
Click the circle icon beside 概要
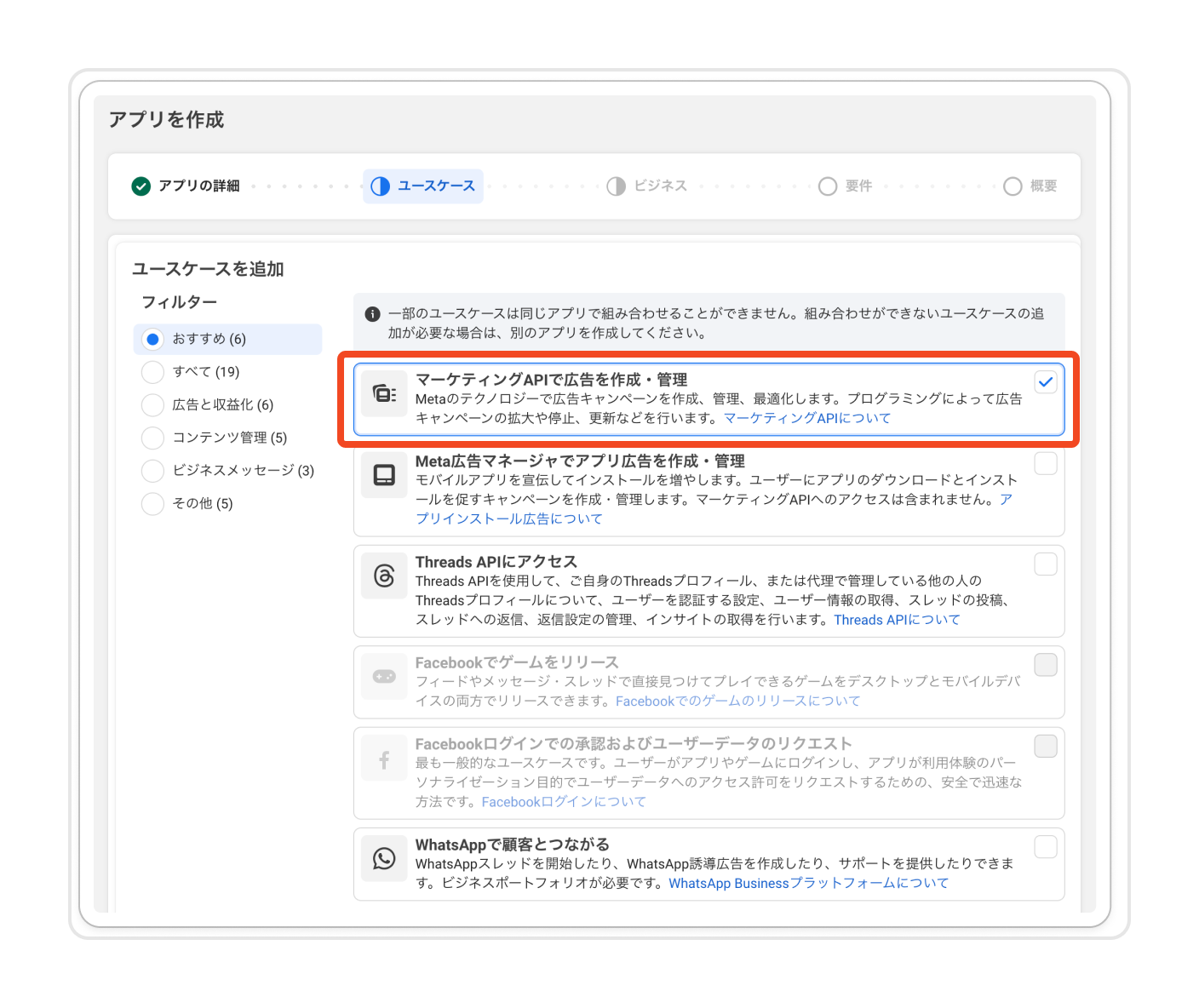tap(1013, 186)
